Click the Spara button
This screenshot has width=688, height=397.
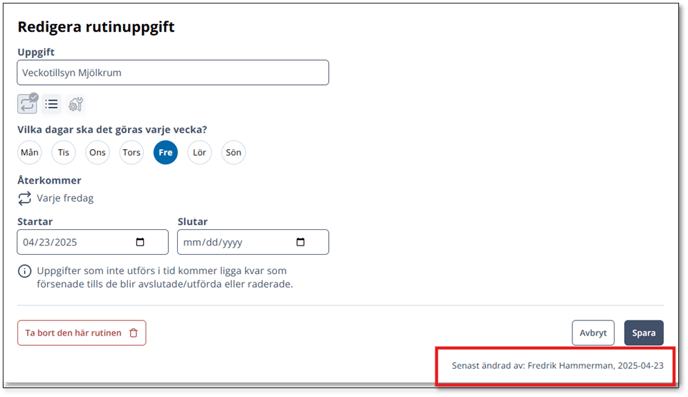(644, 333)
